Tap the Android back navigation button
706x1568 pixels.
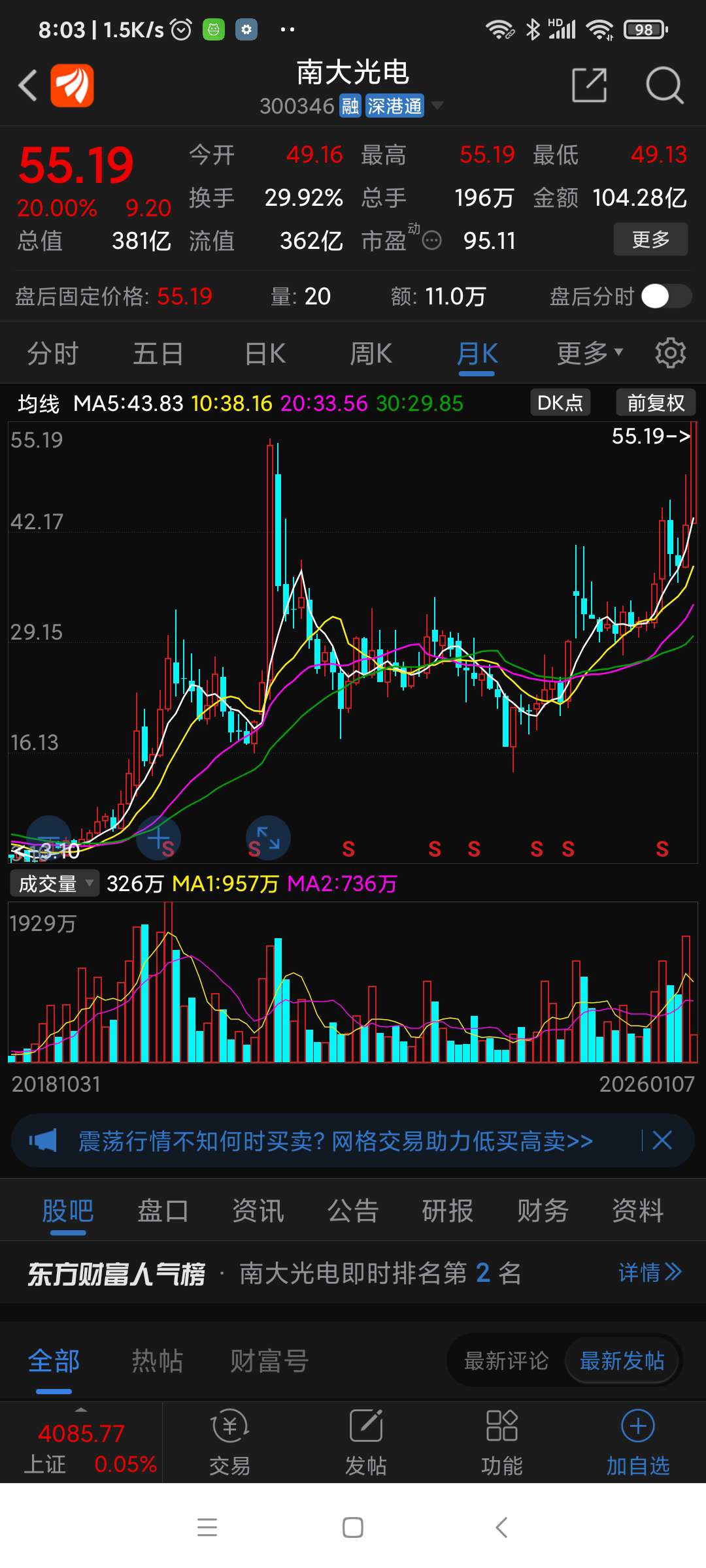[x=501, y=1527]
